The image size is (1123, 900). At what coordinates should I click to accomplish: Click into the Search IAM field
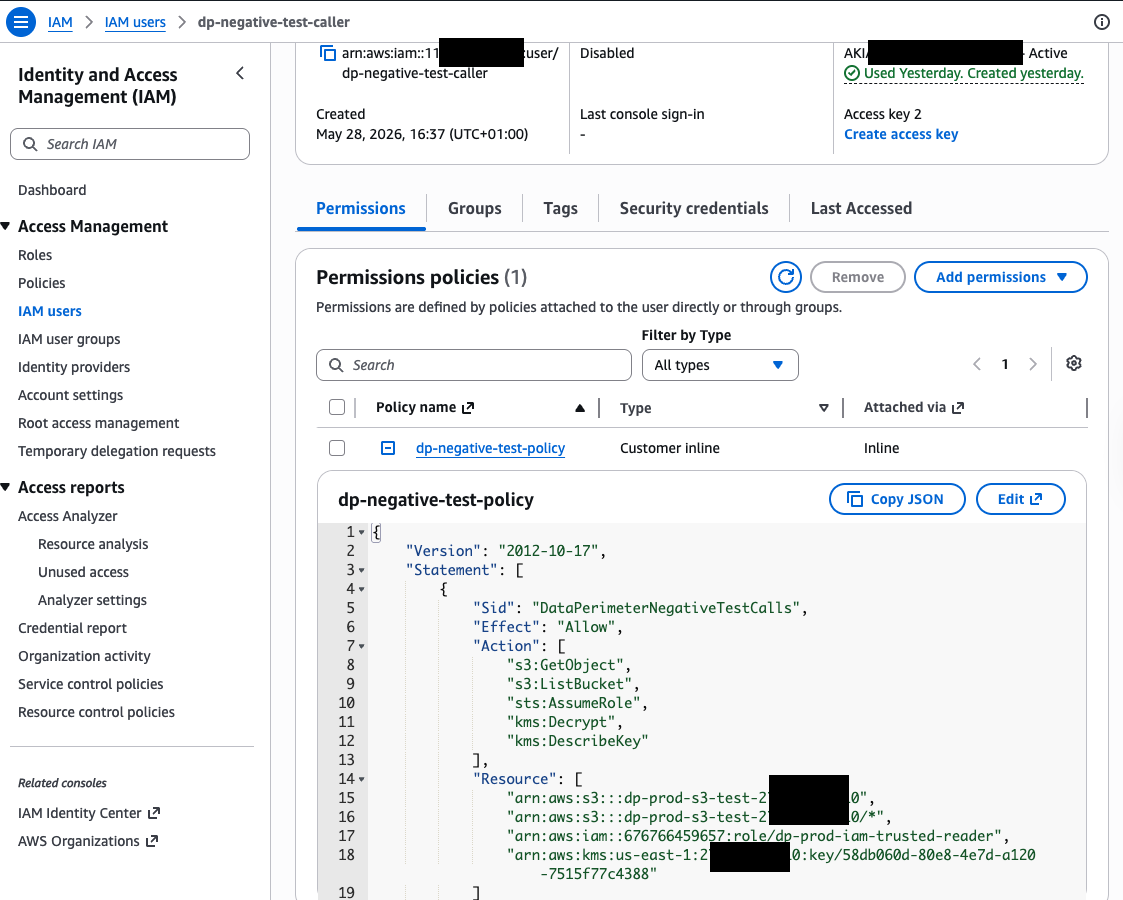130,144
